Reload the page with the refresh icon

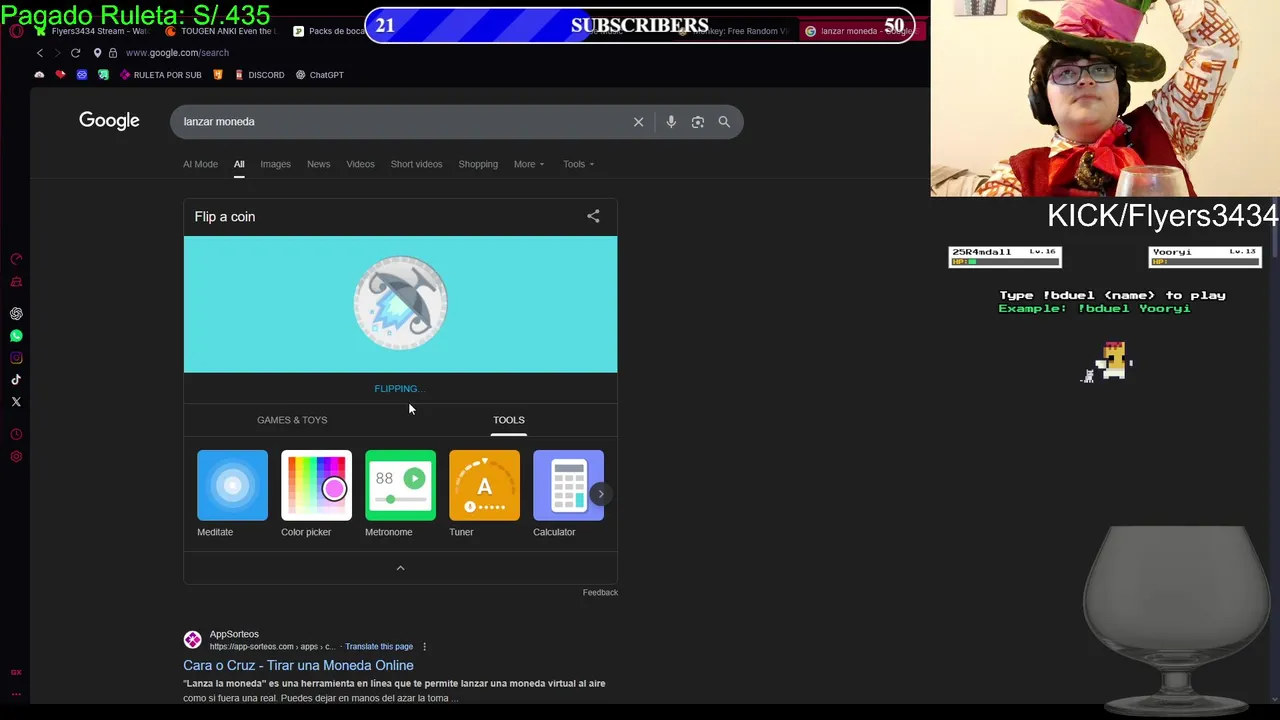(x=75, y=53)
